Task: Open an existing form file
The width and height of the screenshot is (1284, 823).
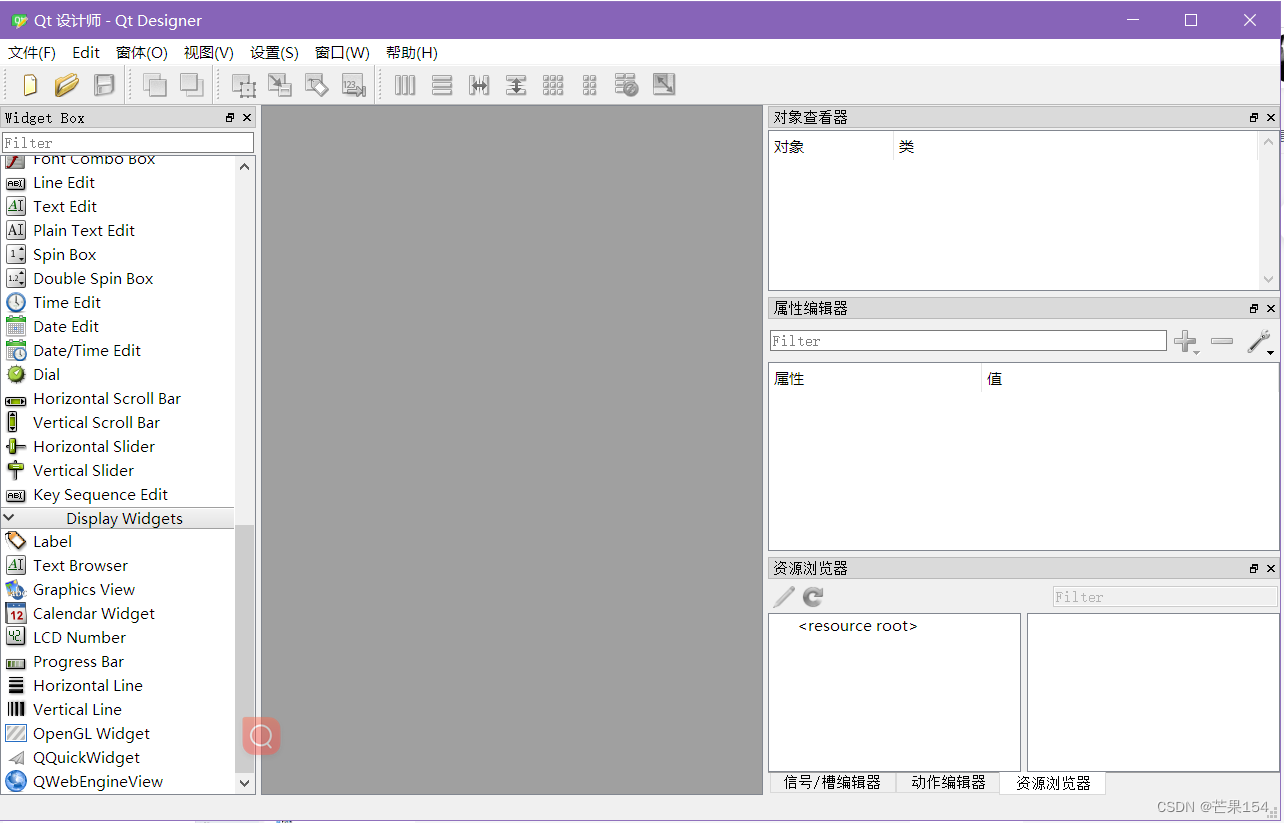Action: click(x=66, y=85)
